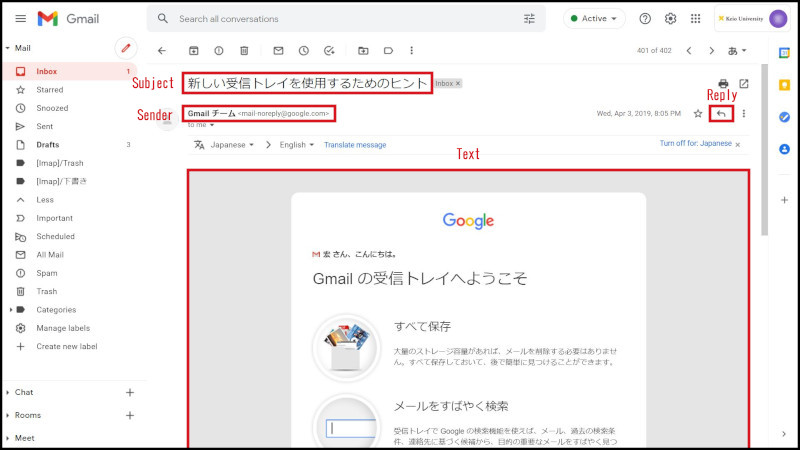This screenshot has height=450, width=800.
Task: Star this email message
Action: [x=698, y=113]
